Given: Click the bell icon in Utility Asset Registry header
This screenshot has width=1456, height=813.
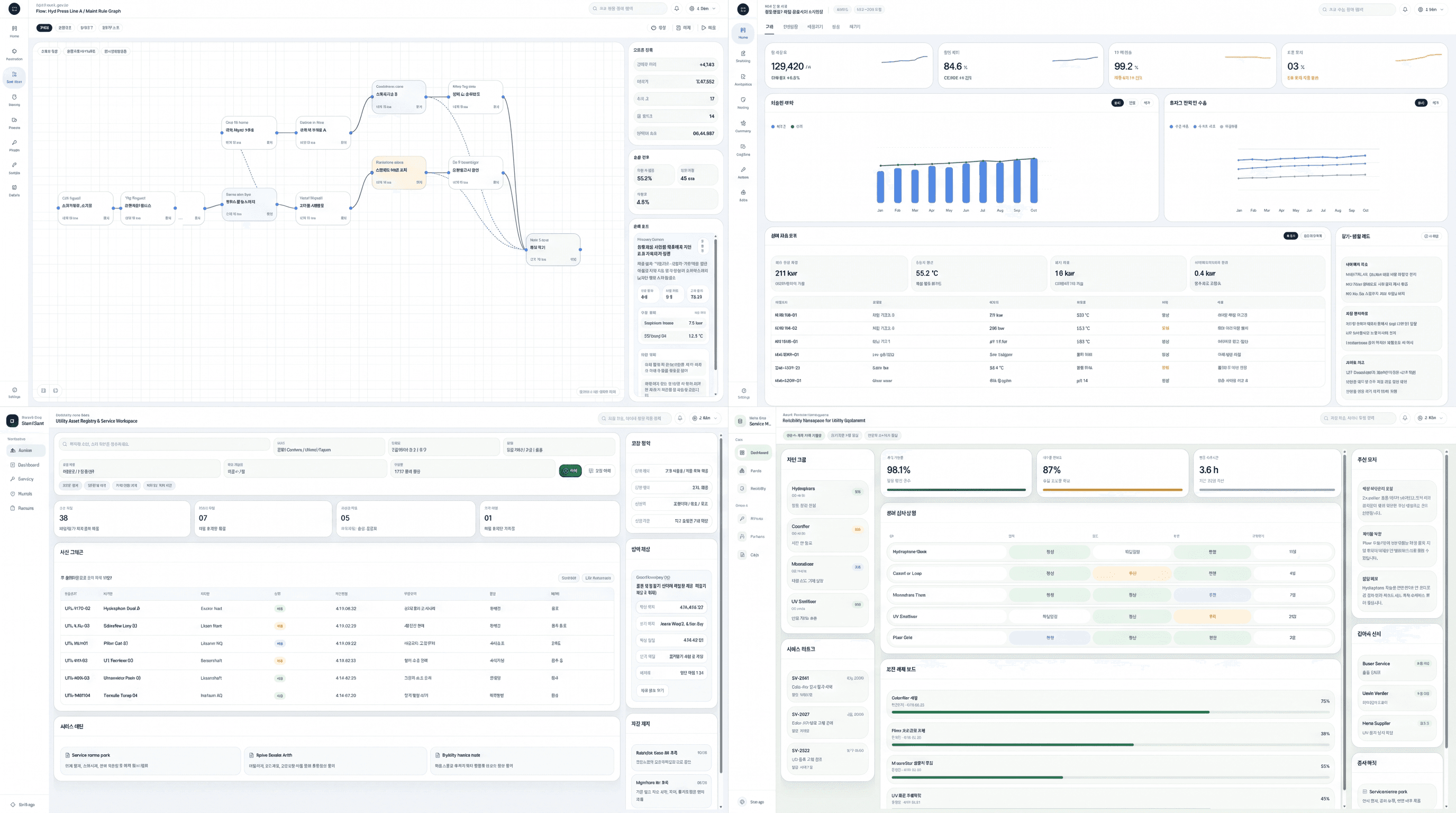Looking at the screenshot, I should click(680, 418).
